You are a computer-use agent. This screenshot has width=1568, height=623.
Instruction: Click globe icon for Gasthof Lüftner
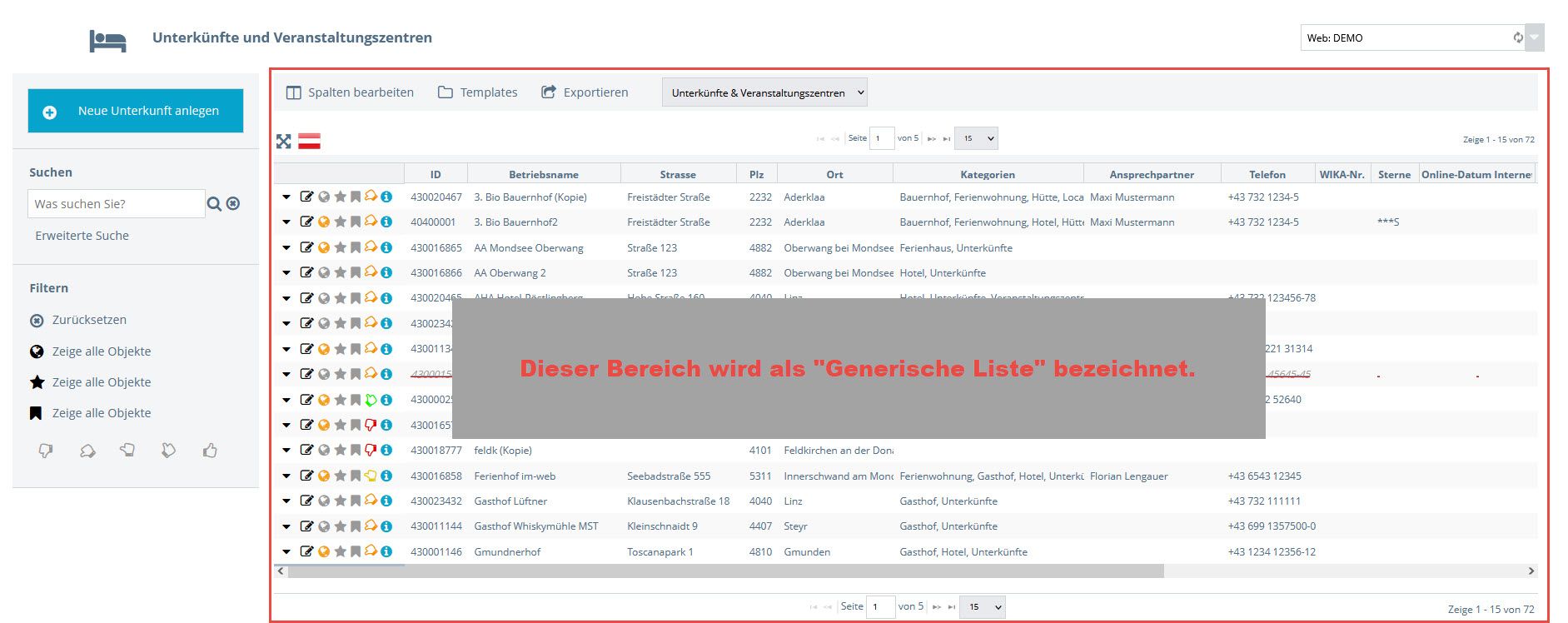point(324,501)
